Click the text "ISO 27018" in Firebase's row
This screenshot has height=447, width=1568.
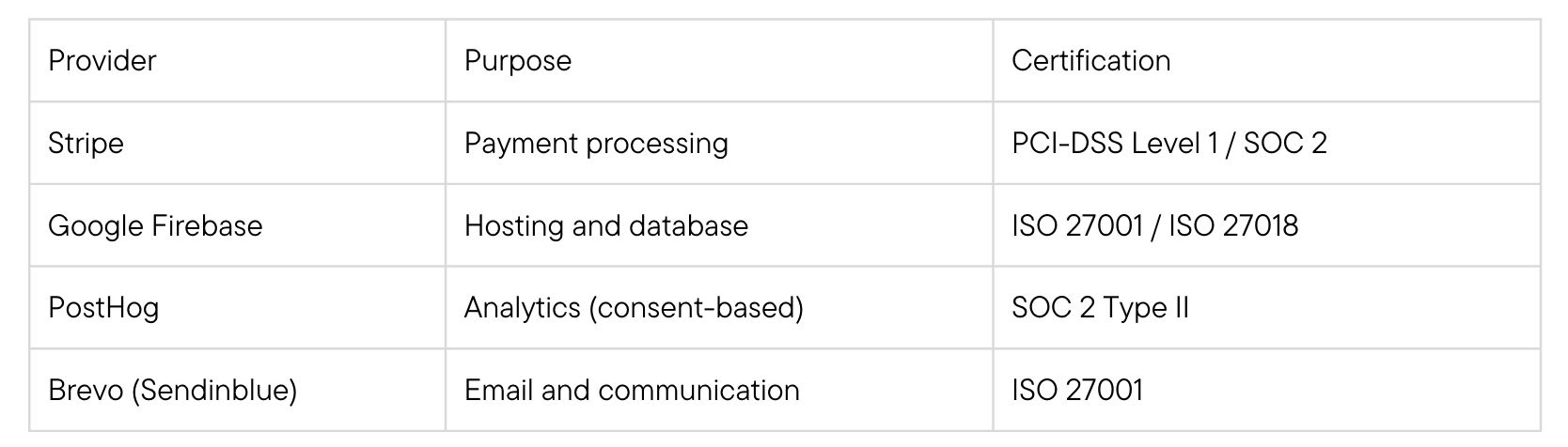click(1233, 226)
